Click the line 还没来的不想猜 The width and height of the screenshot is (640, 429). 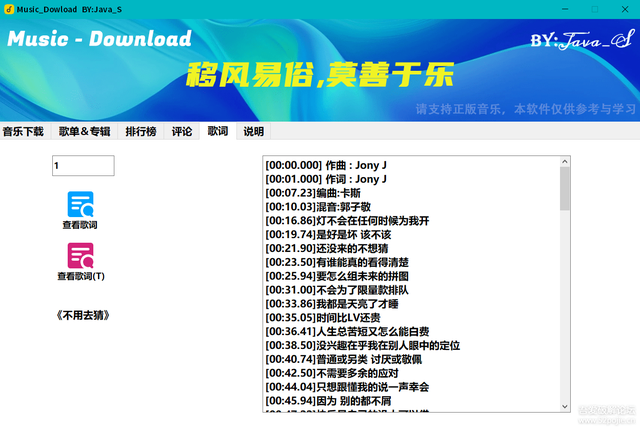327,249
